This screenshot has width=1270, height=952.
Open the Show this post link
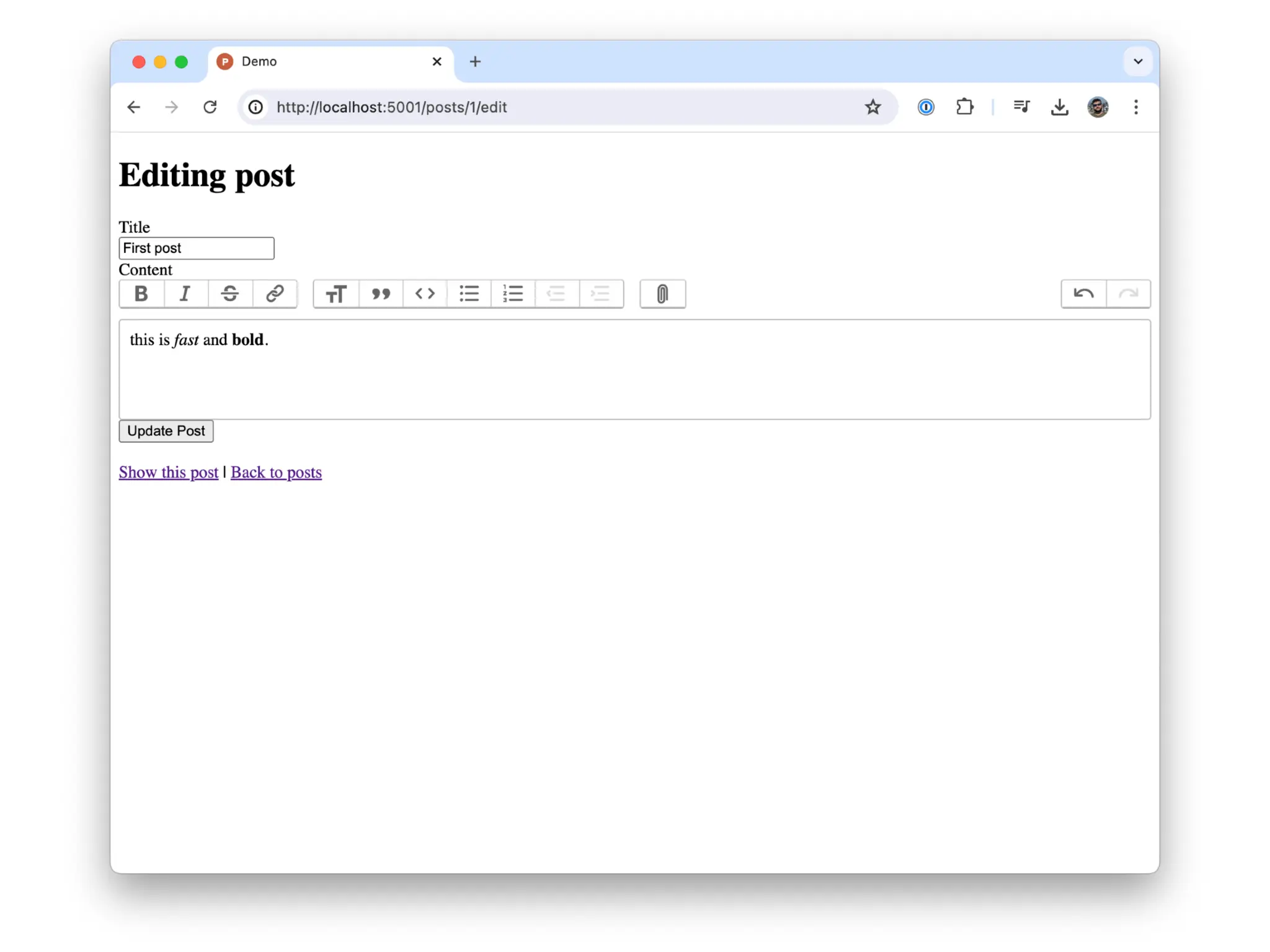(x=168, y=472)
